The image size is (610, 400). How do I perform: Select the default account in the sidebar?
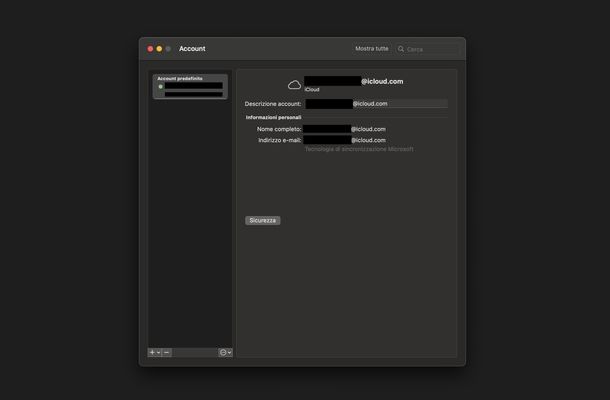[190, 86]
